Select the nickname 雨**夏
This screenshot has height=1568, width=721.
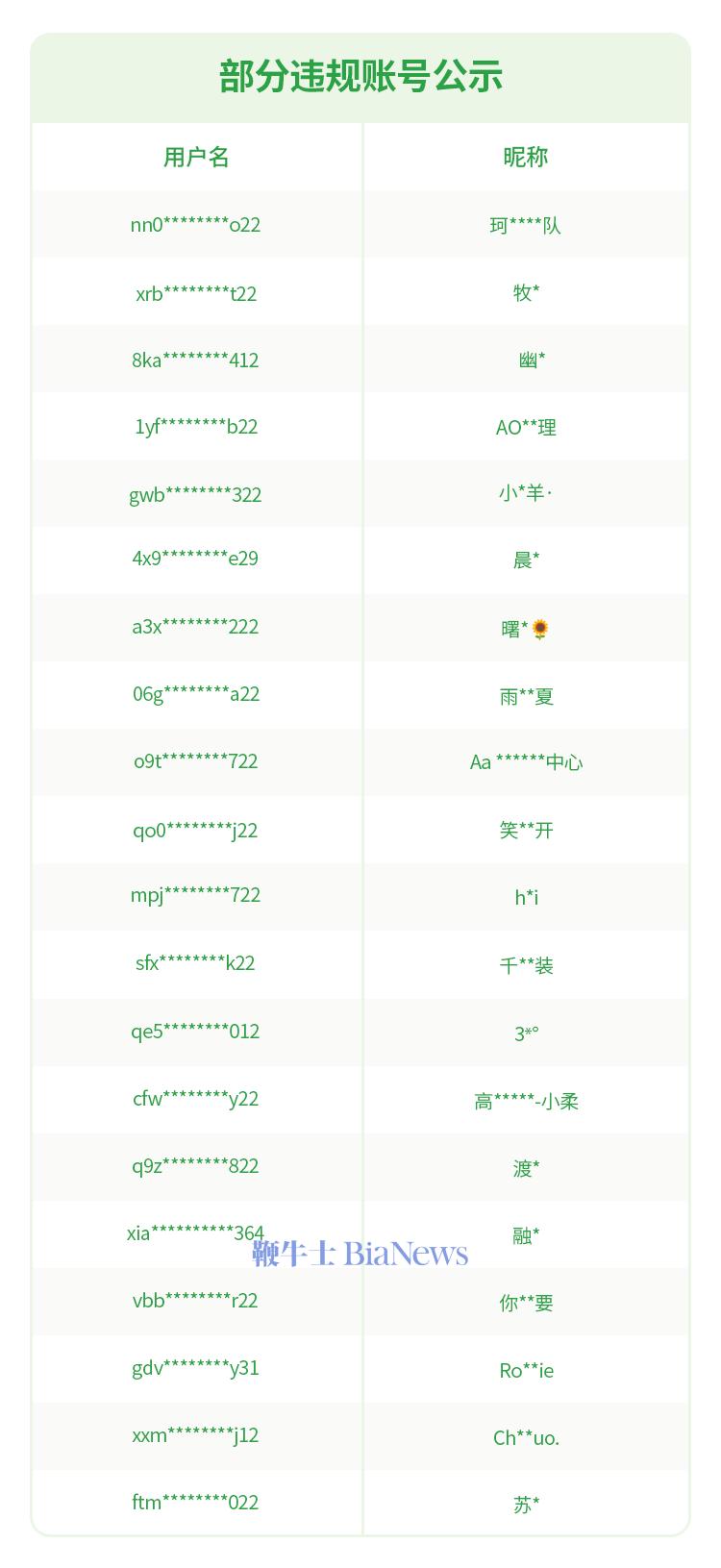[526, 696]
